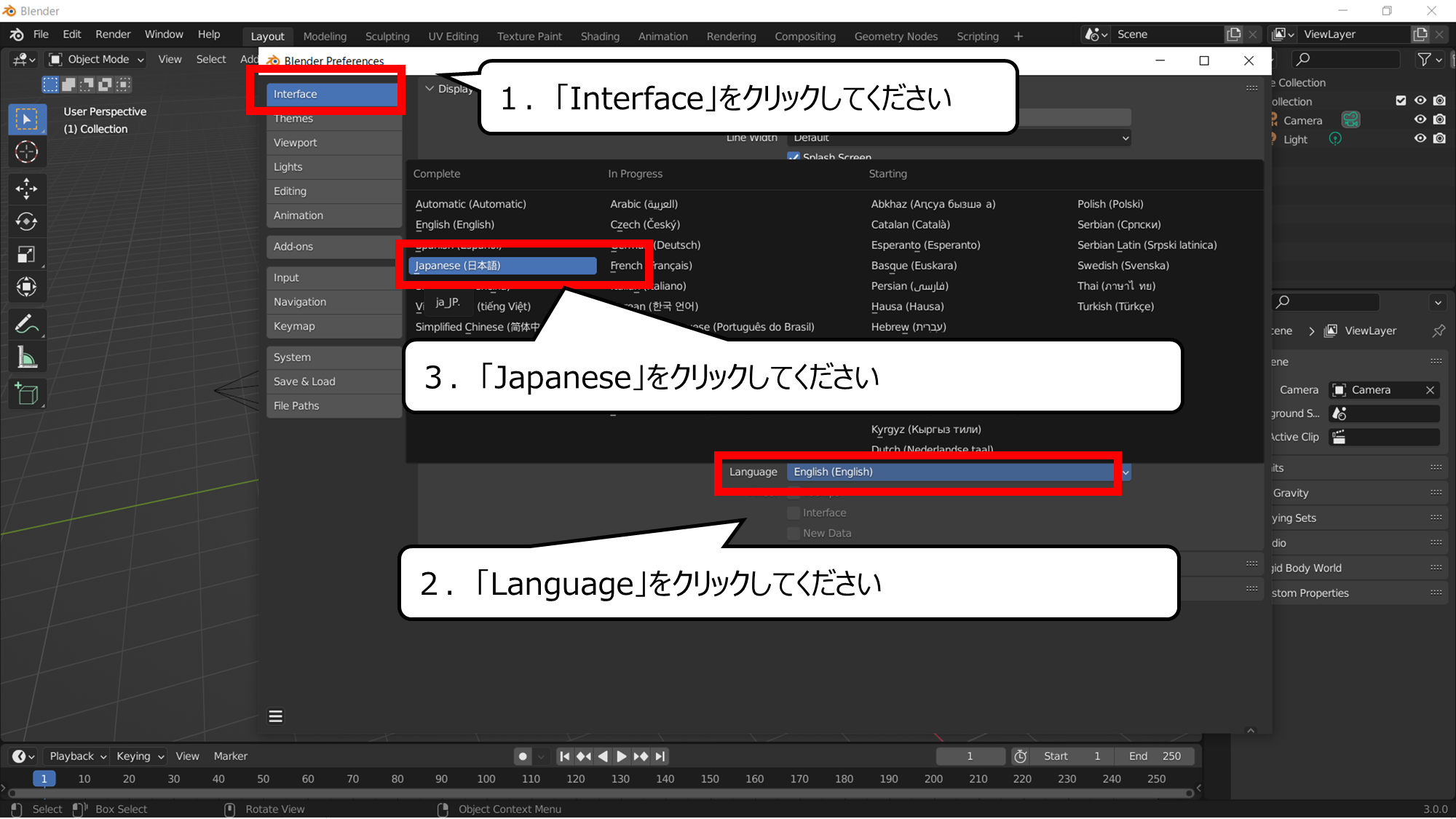Screen dimensions: 1456x819
Task: Jump to timeline start frame
Action: click(564, 756)
